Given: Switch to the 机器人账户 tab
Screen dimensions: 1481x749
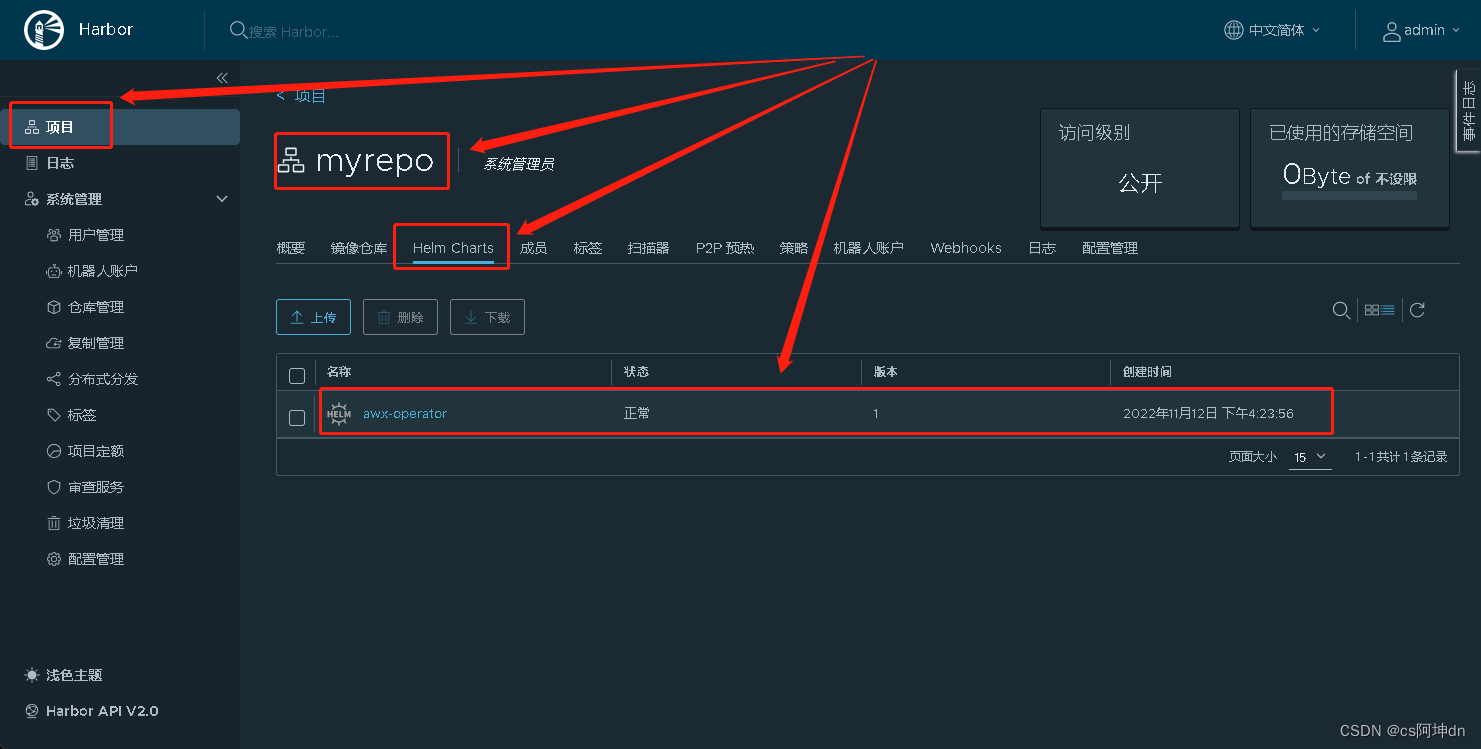Looking at the screenshot, I should click(869, 248).
